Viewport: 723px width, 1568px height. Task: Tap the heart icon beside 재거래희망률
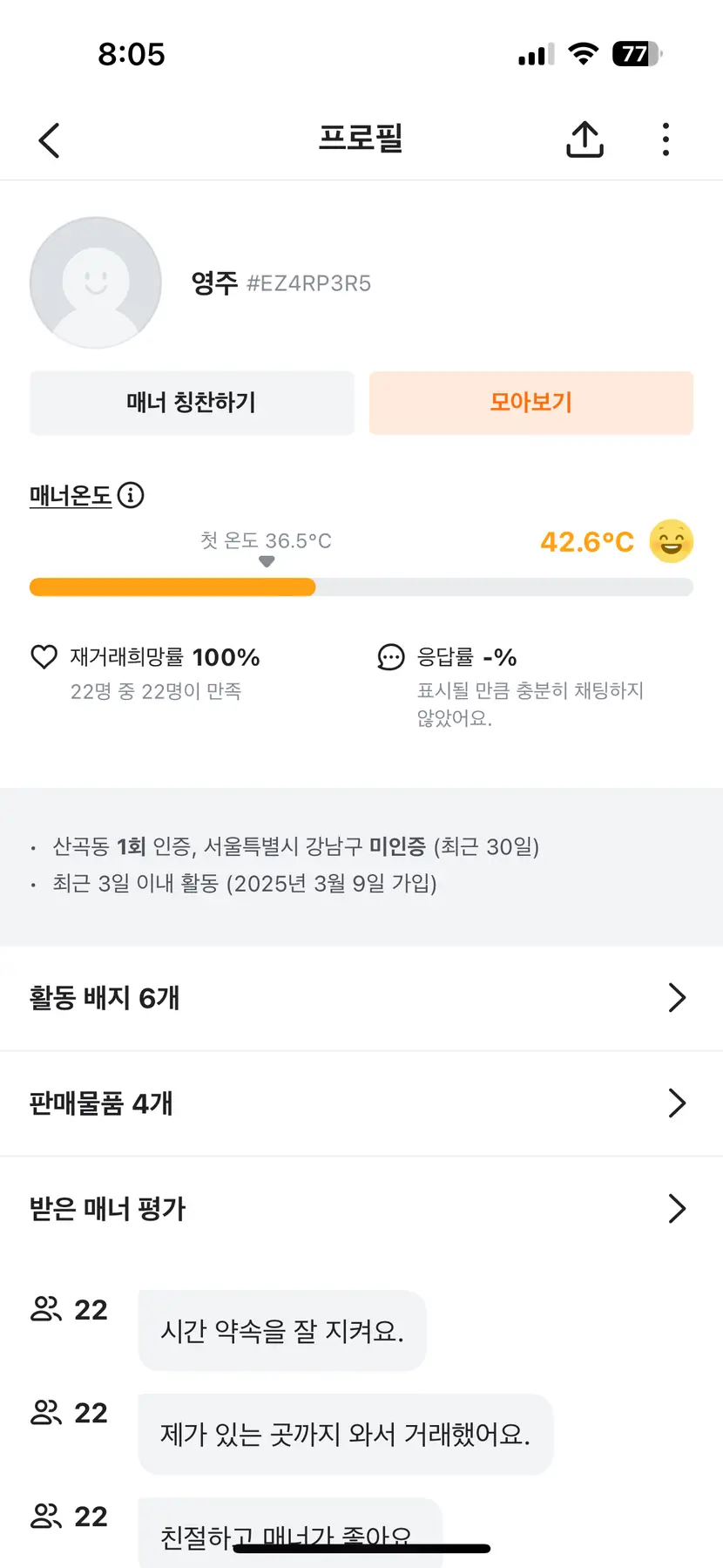pos(44,657)
